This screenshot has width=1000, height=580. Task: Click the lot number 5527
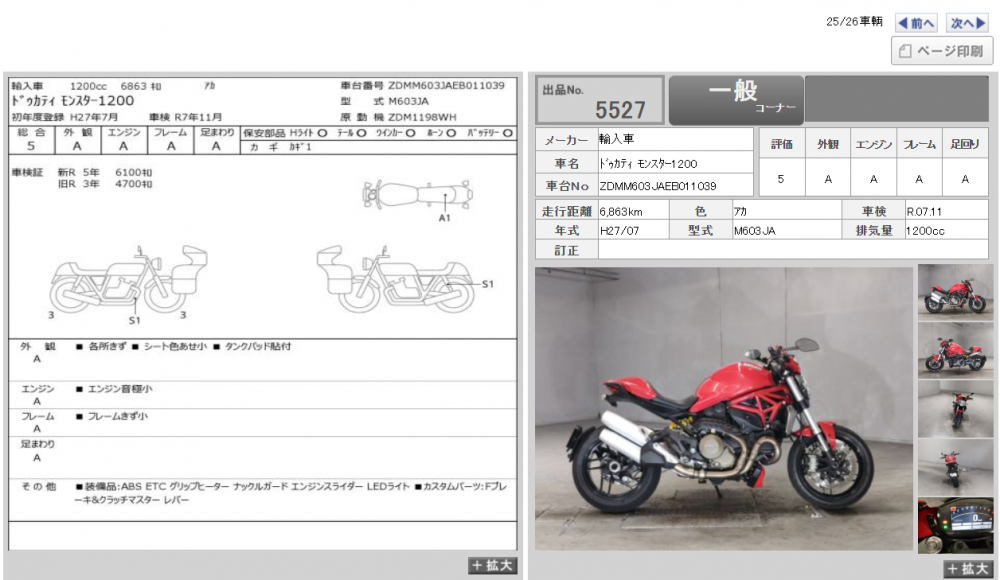click(x=620, y=110)
